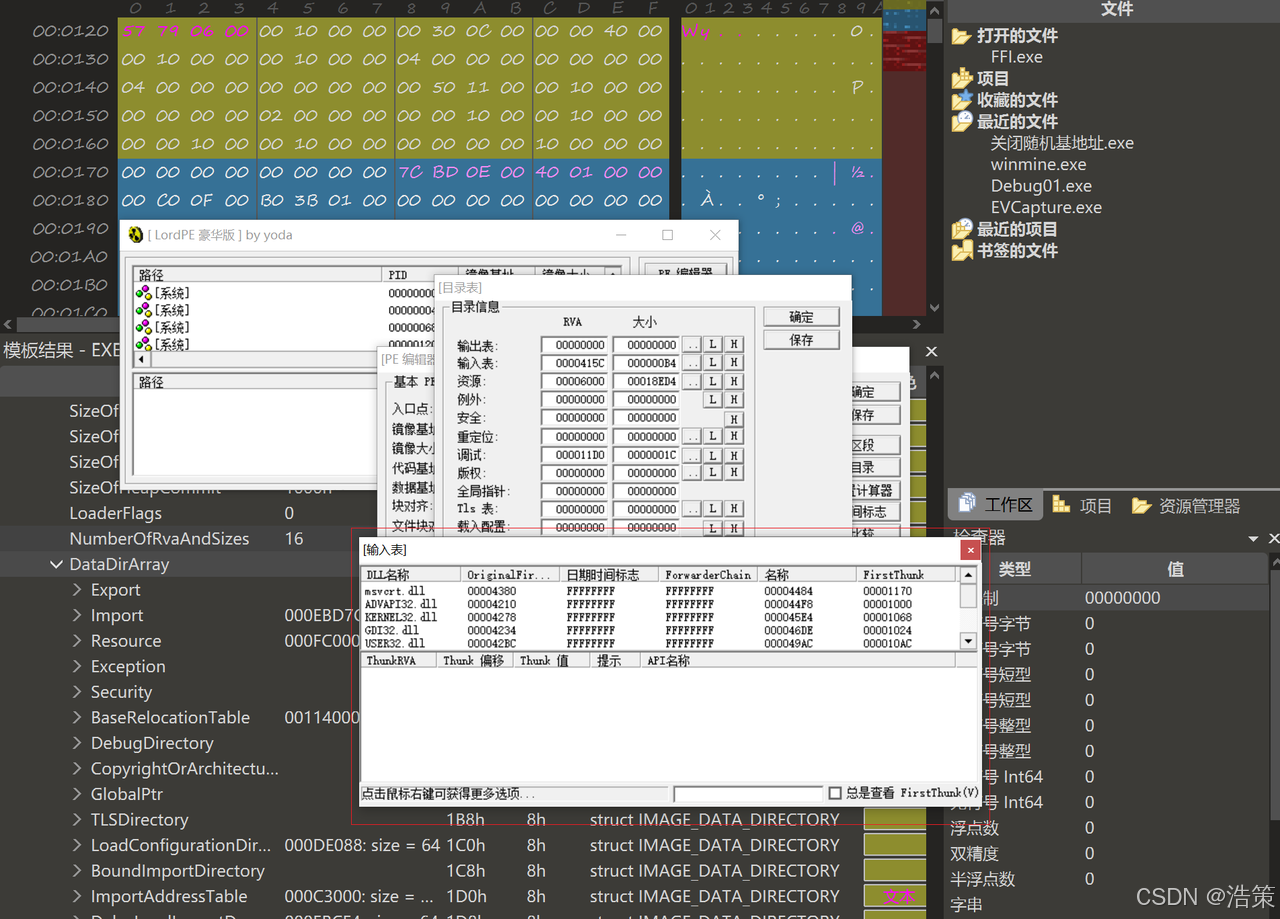Expand the Security data directory node
The image size is (1280, 919).
pos(77,692)
